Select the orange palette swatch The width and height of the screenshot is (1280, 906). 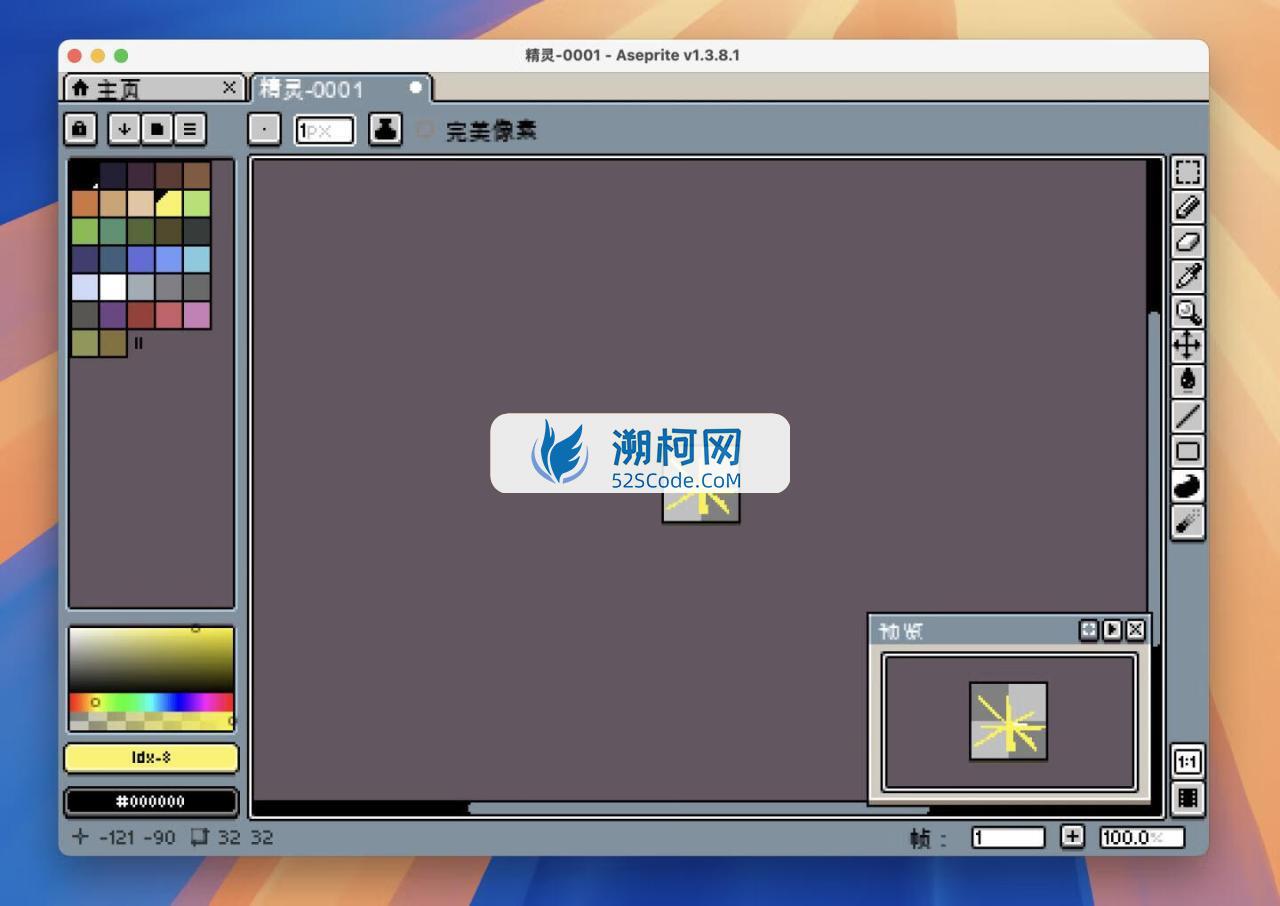pyautogui.click(x=85, y=203)
